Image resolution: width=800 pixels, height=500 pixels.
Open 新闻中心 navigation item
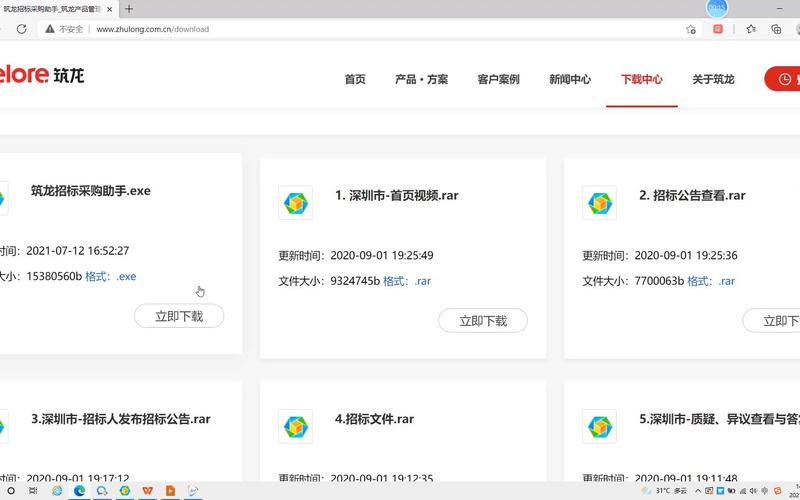570,80
